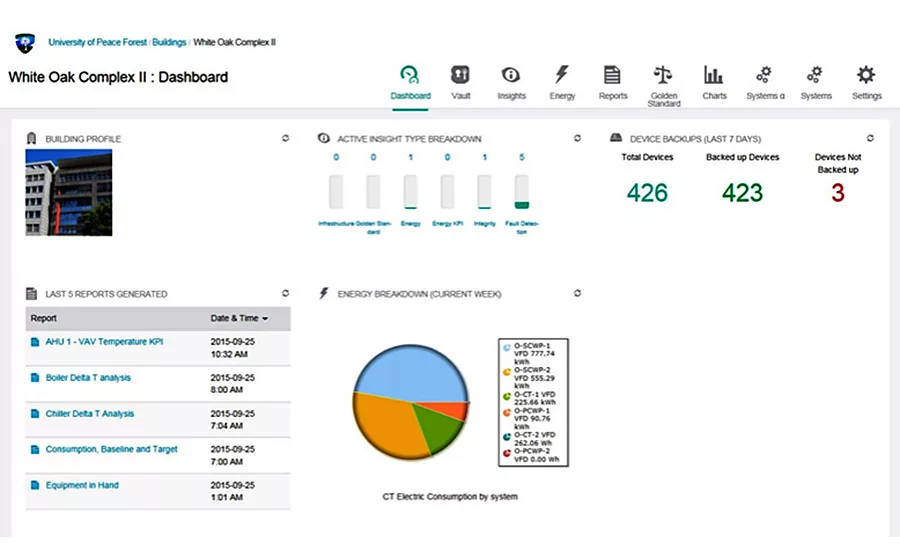900x550 pixels.
Task: Click the 2015-09-25 1:01 AM timestamp
Action: (232, 491)
